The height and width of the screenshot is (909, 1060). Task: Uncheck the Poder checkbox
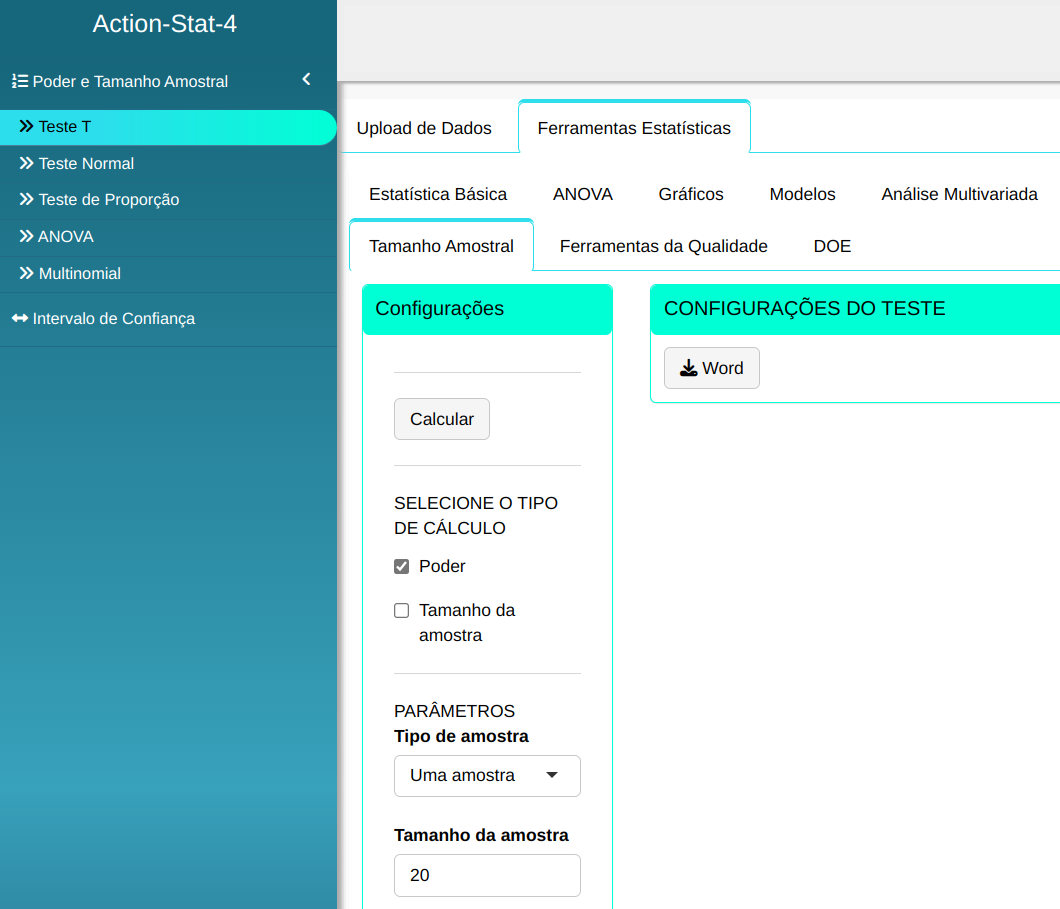402,567
